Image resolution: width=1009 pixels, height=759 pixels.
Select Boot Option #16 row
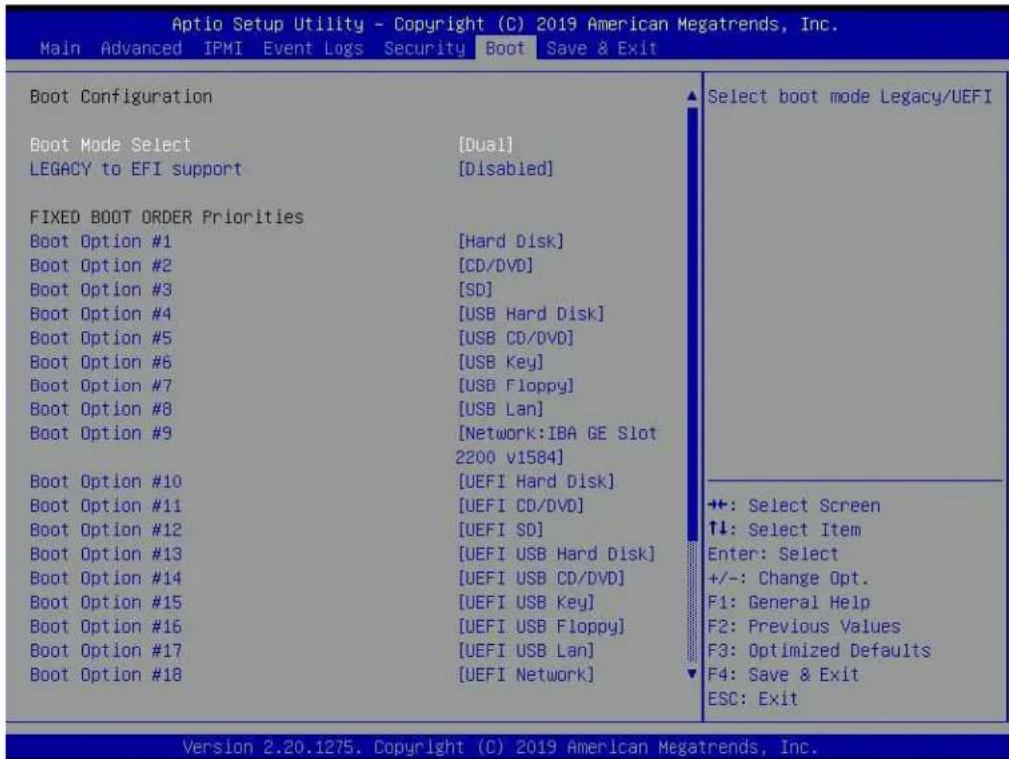pyautogui.click(x=106, y=626)
